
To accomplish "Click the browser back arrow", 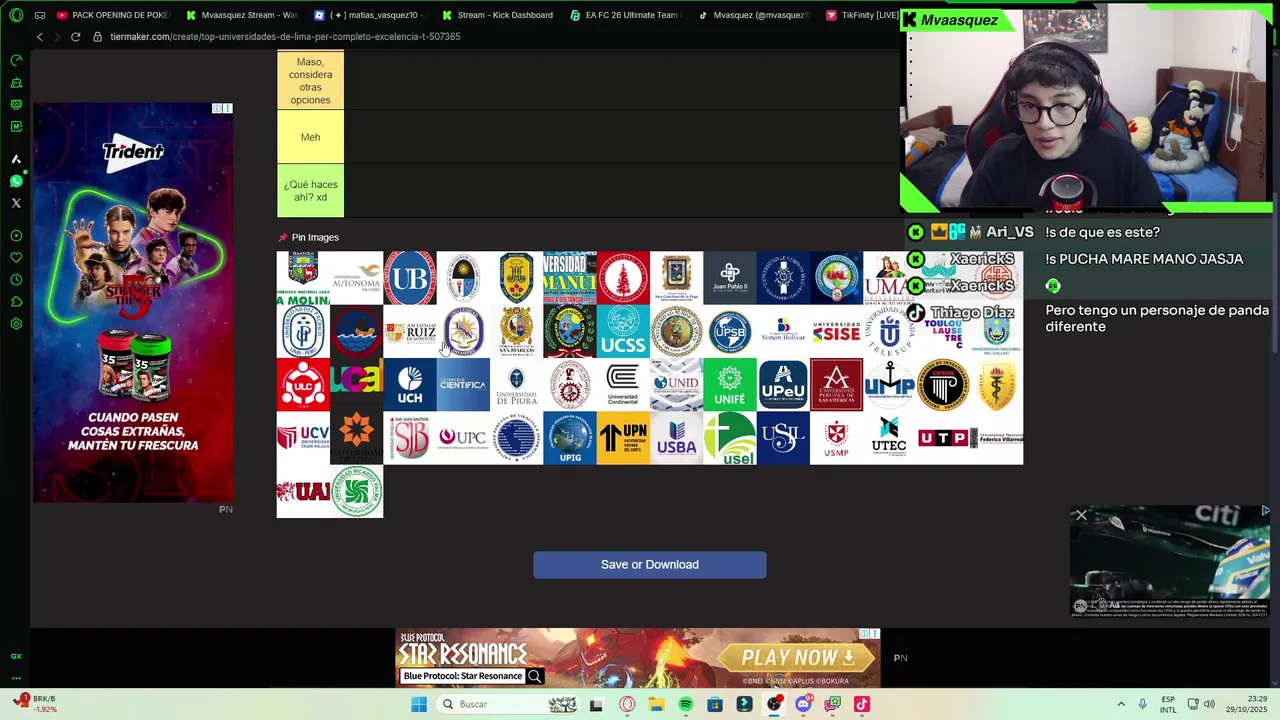I will pos(40,37).
